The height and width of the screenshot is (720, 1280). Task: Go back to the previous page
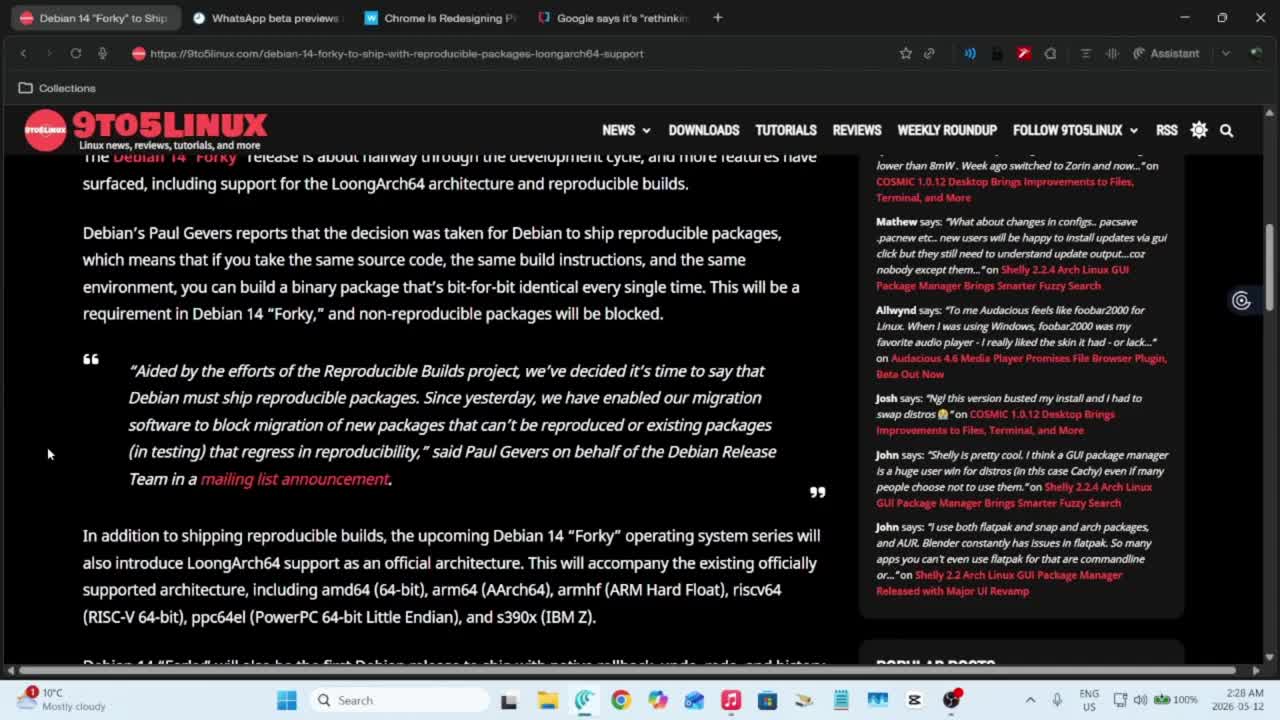tap(23, 54)
